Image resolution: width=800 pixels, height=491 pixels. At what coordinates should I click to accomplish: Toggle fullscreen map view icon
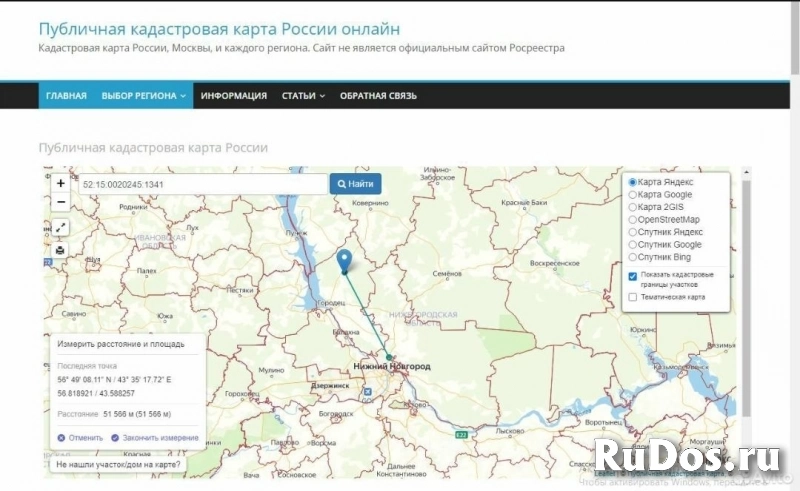(60, 228)
